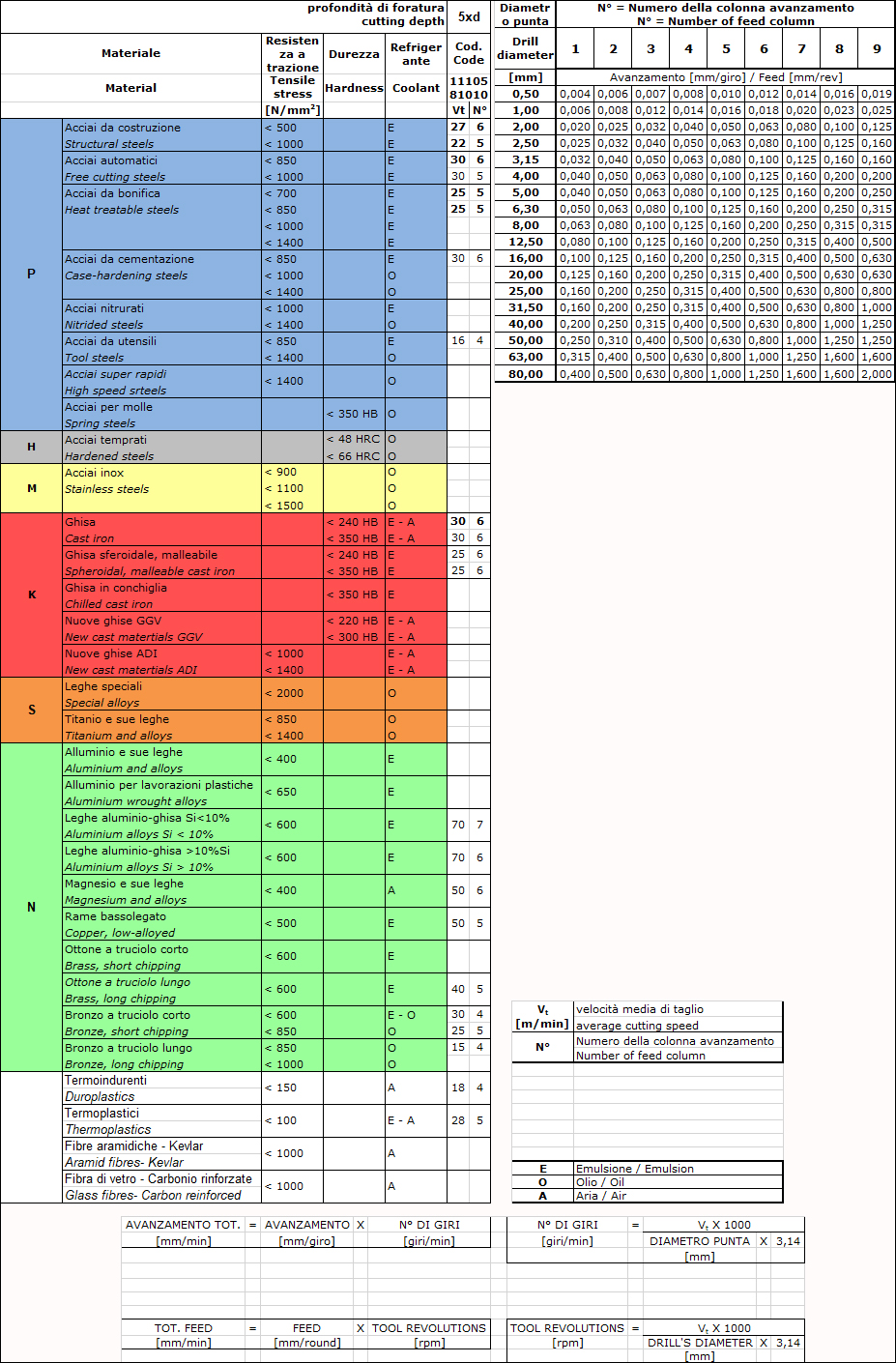The image size is (896, 1363).
Task: Select the 'Hardened steels' cell
Action: coord(162,456)
